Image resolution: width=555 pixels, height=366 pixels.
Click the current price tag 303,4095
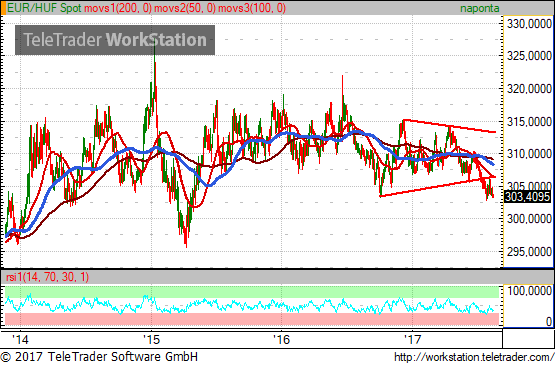tap(527, 196)
